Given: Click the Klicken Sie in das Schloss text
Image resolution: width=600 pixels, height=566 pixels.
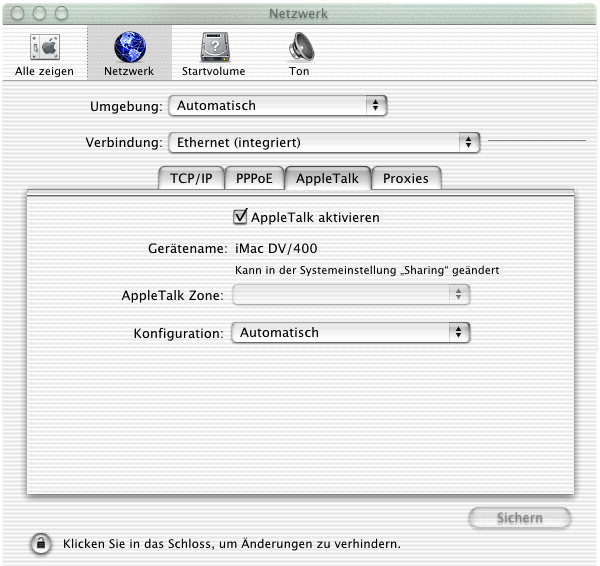Looking at the screenshot, I should (x=232, y=544).
